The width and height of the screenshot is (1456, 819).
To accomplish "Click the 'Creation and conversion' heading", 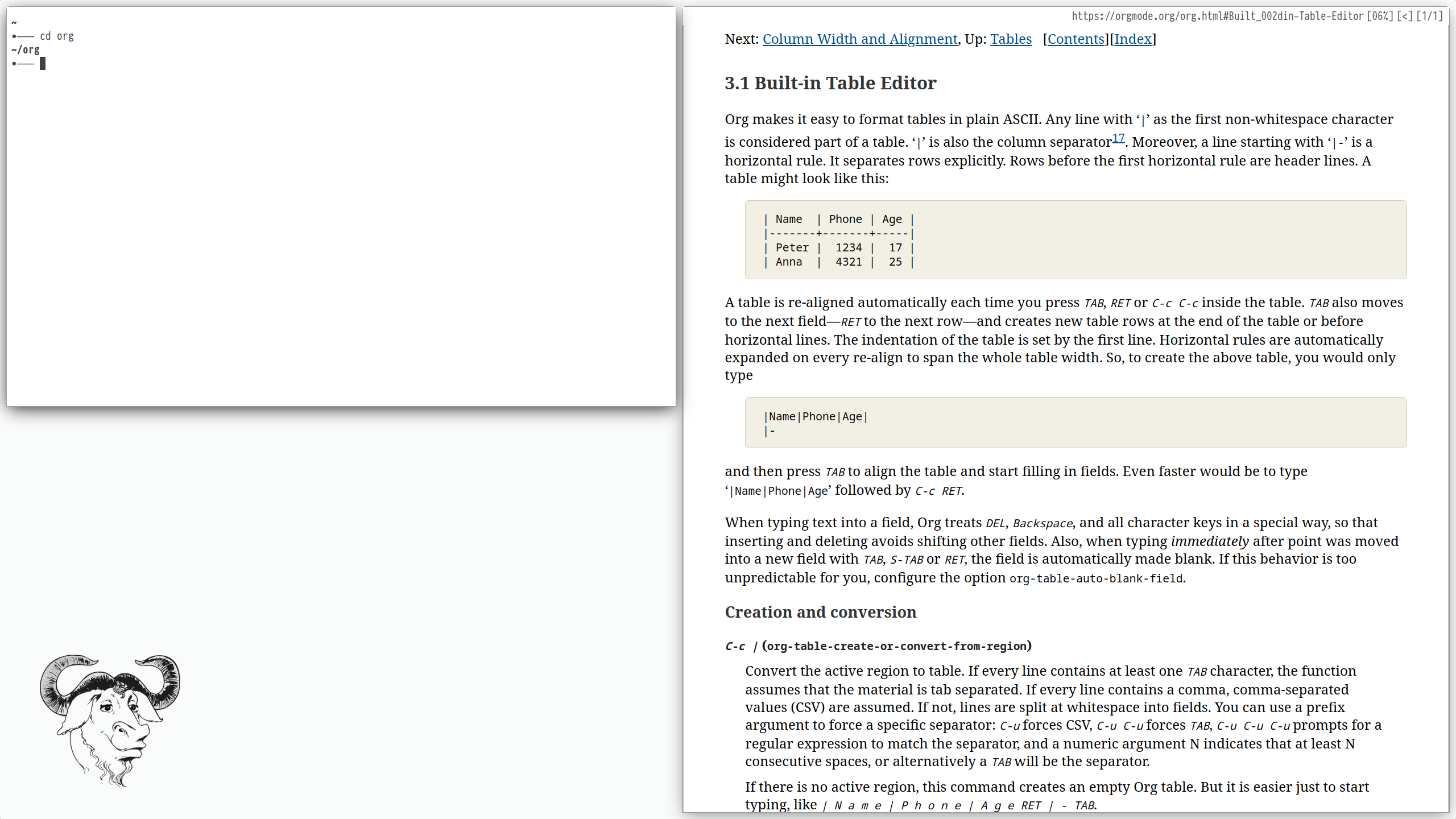I will point(820,612).
